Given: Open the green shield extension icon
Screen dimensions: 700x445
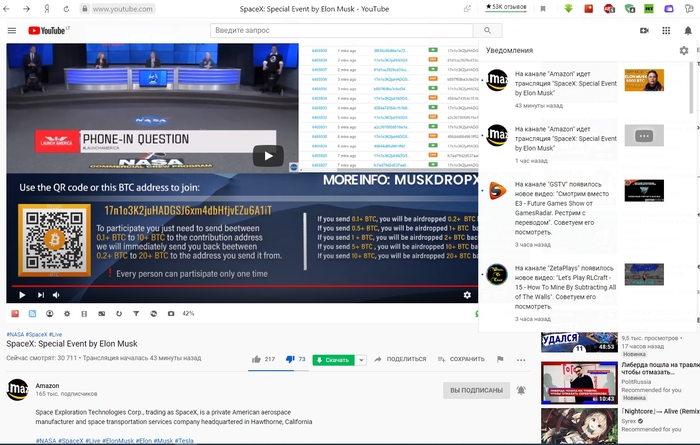Looking at the screenshot, I should click(x=629, y=8).
